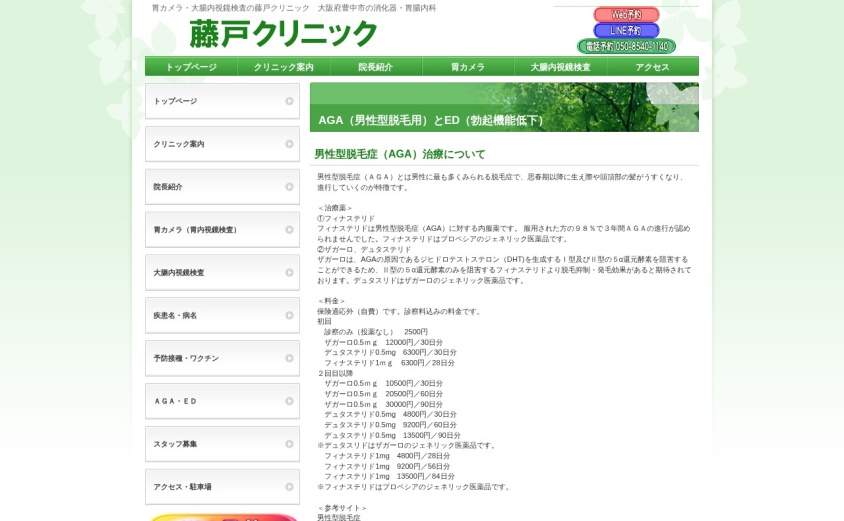Select クリニック案内 in the sidebar

pos(222,144)
